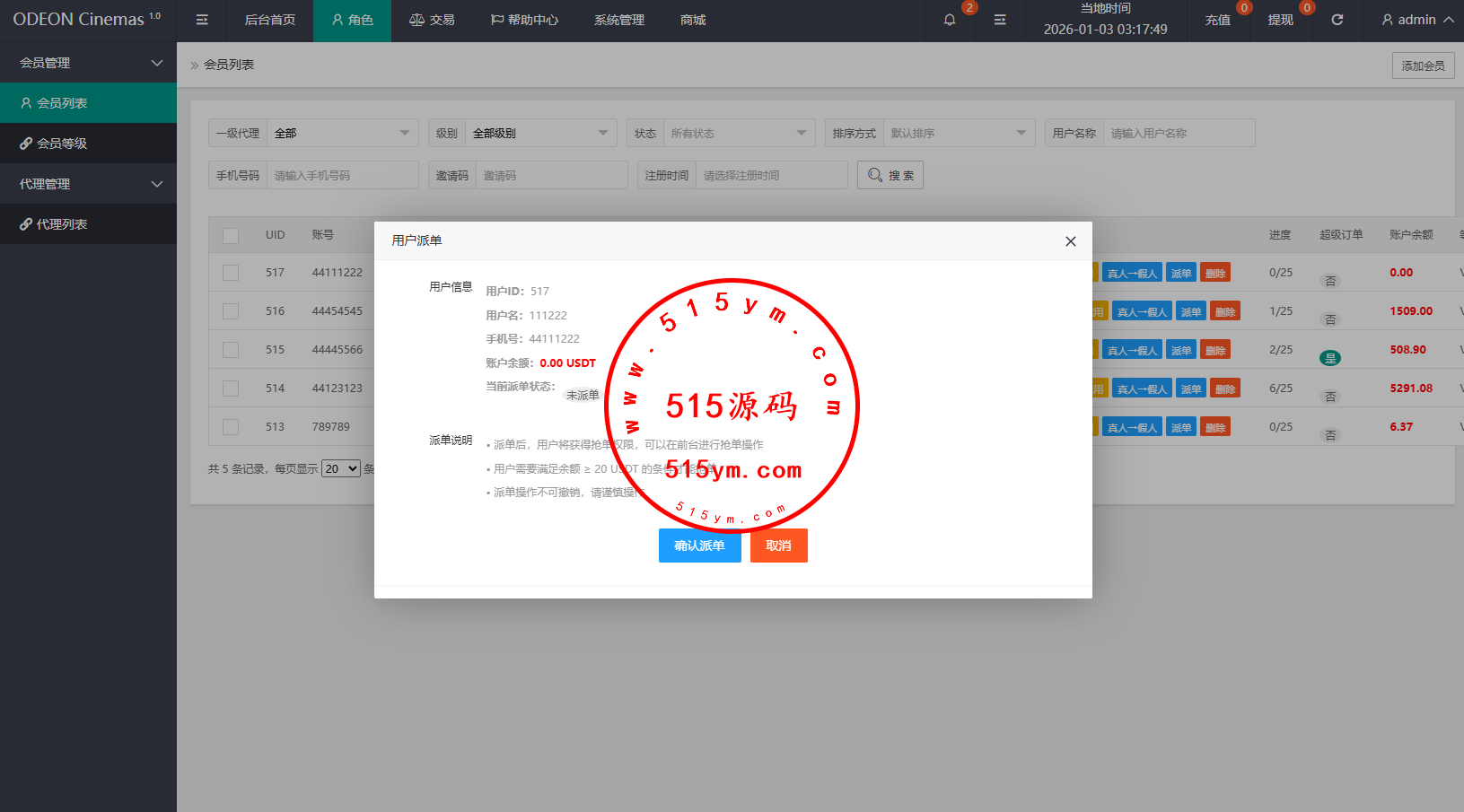Toggle the sidebar collapse icon
Viewport: 1464px width, 812px height.
pyautogui.click(x=202, y=20)
